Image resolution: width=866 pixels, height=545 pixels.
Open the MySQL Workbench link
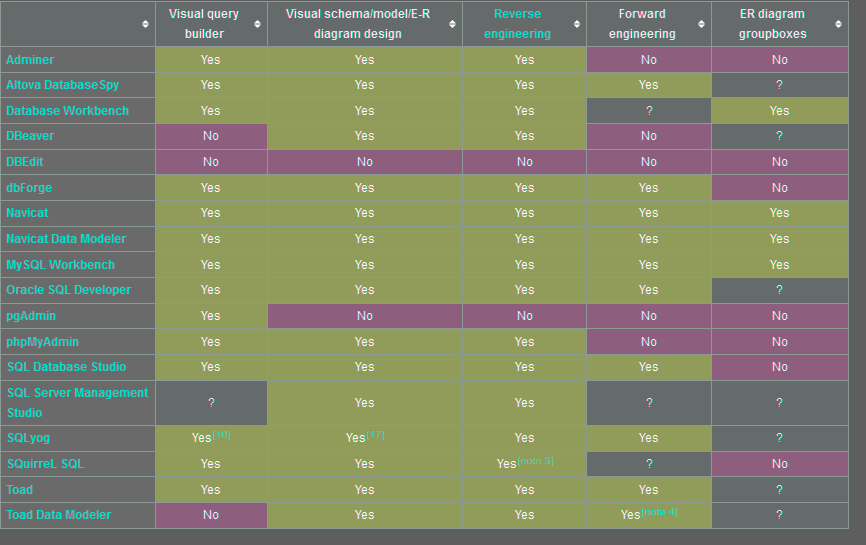(60, 264)
